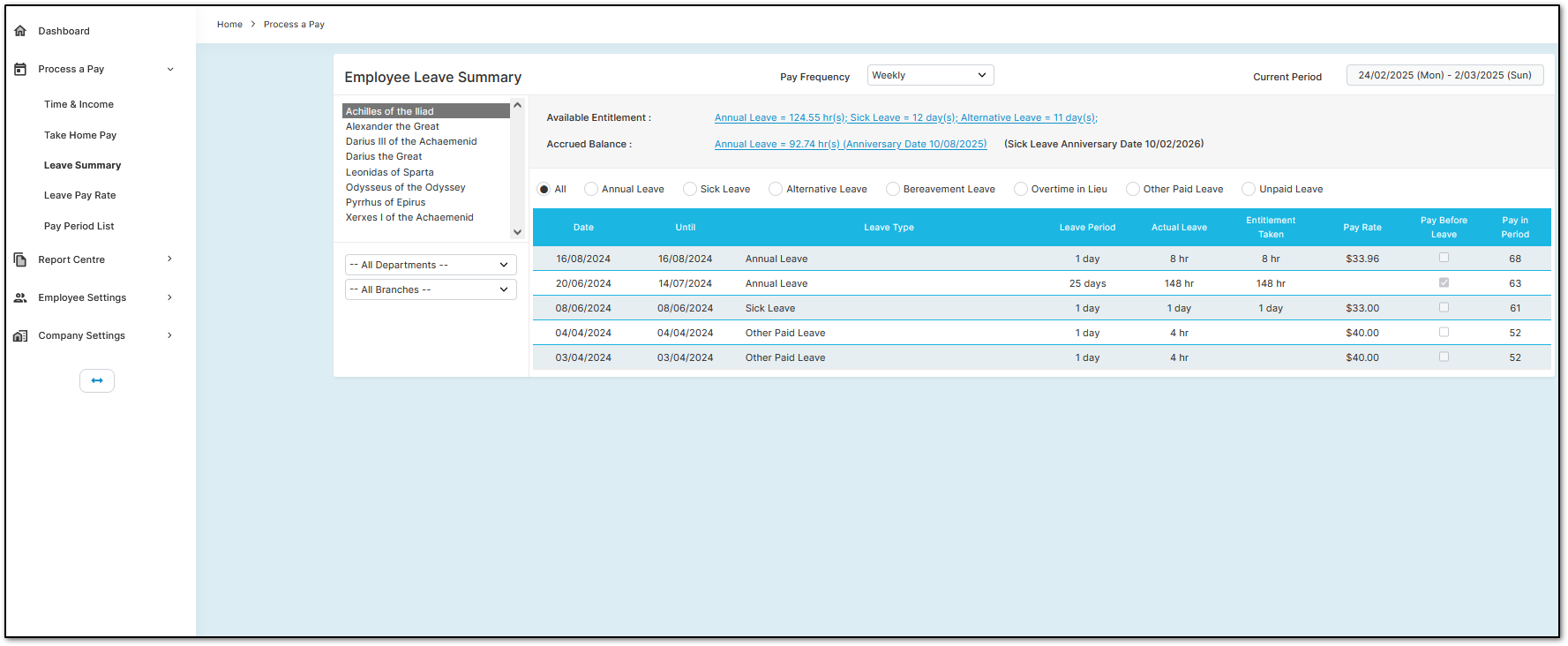Open the Take Home Pay menu item
The width and height of the screenshot is (1568, 646).
[80, 135]
